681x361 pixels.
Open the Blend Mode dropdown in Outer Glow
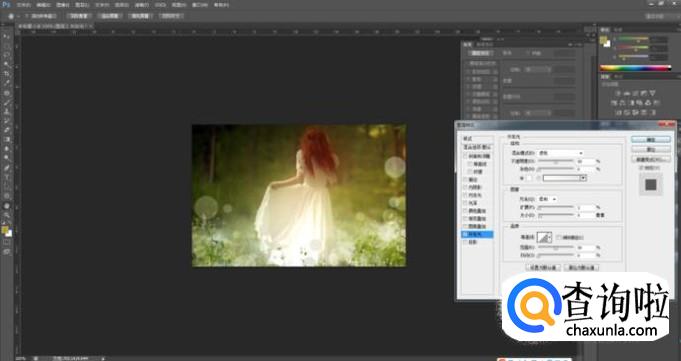[560, 153]
